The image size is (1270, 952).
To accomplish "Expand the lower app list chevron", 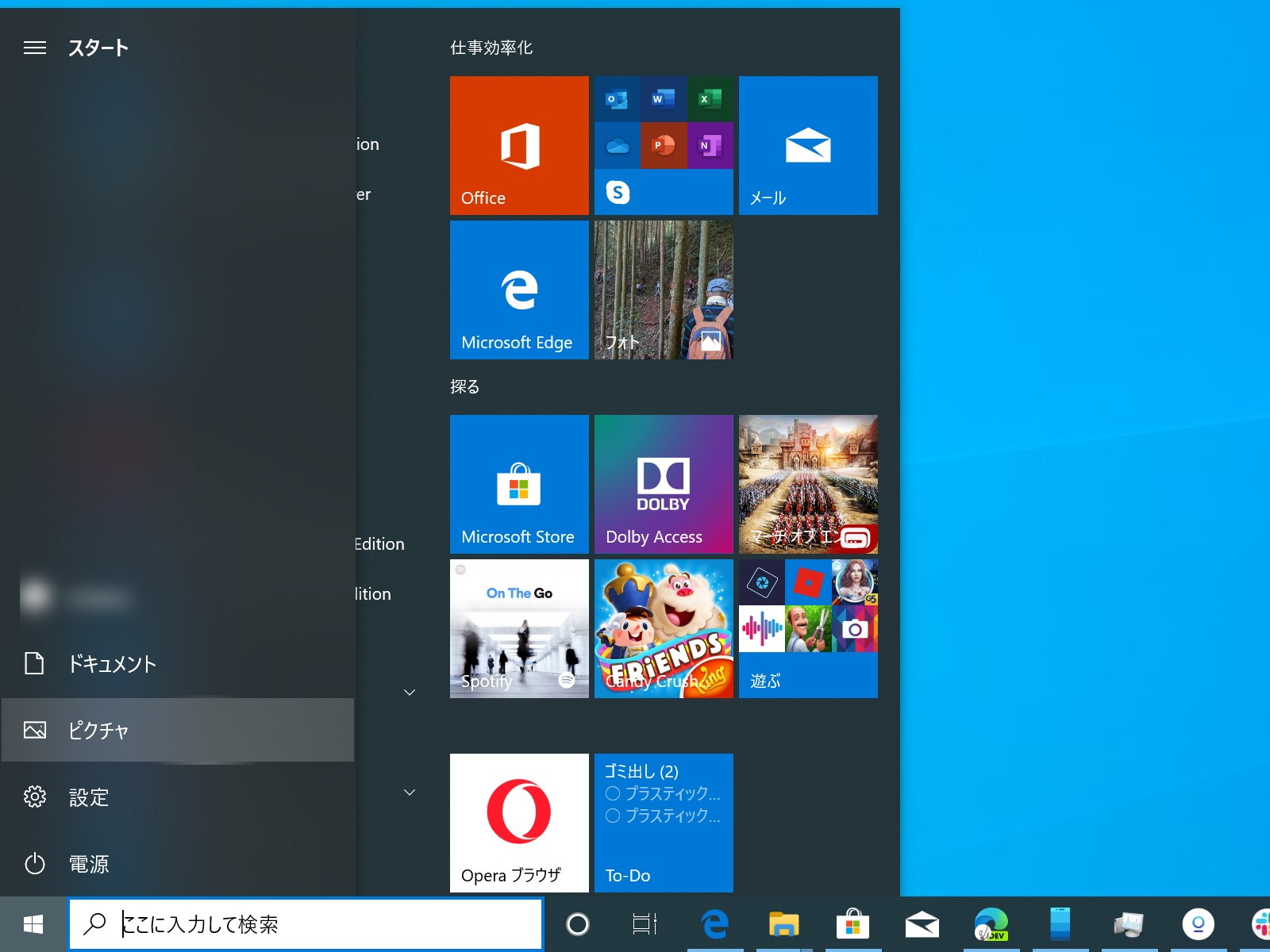I will pyautogui.click(x=410, y=792).
